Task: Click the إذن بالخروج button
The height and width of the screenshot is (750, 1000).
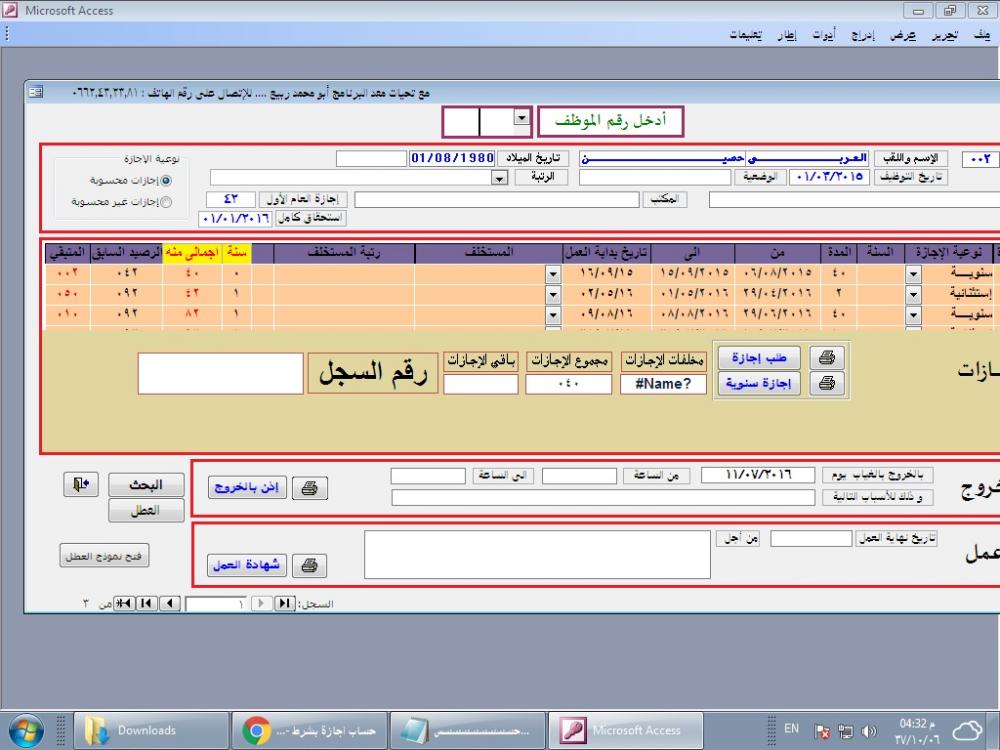Action: (247, 488)
